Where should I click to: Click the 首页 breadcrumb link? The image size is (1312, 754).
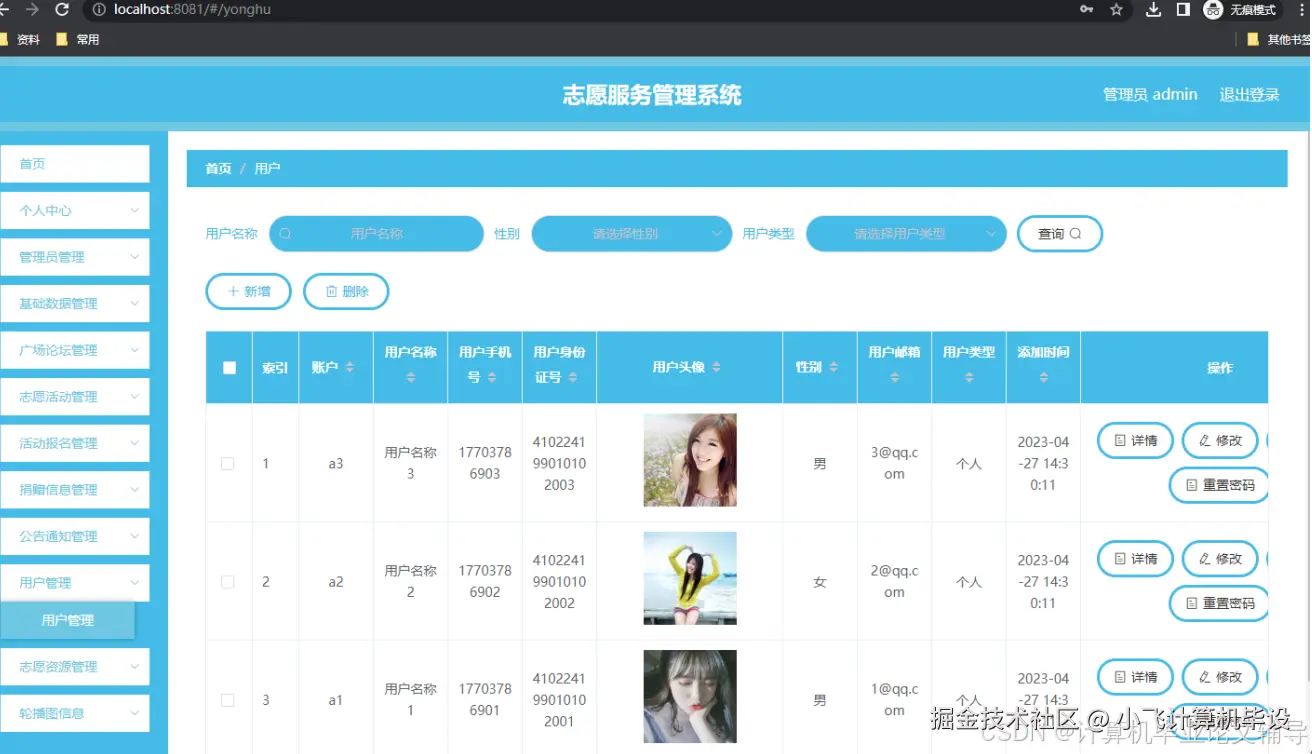(x=218, y=169)
